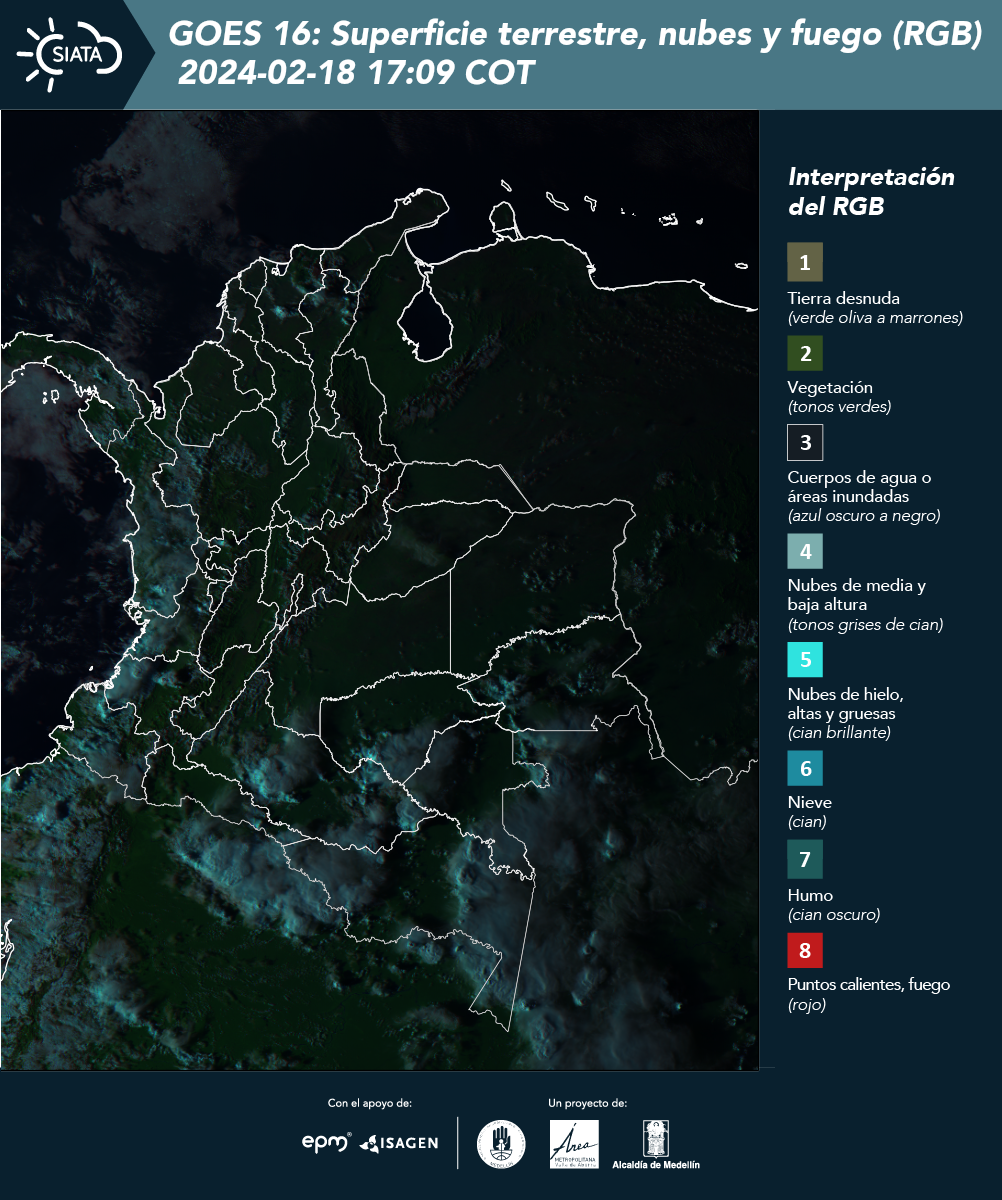Click the Área Metropolitana logo
1002x1200 pixels.
pos(575,1144)
